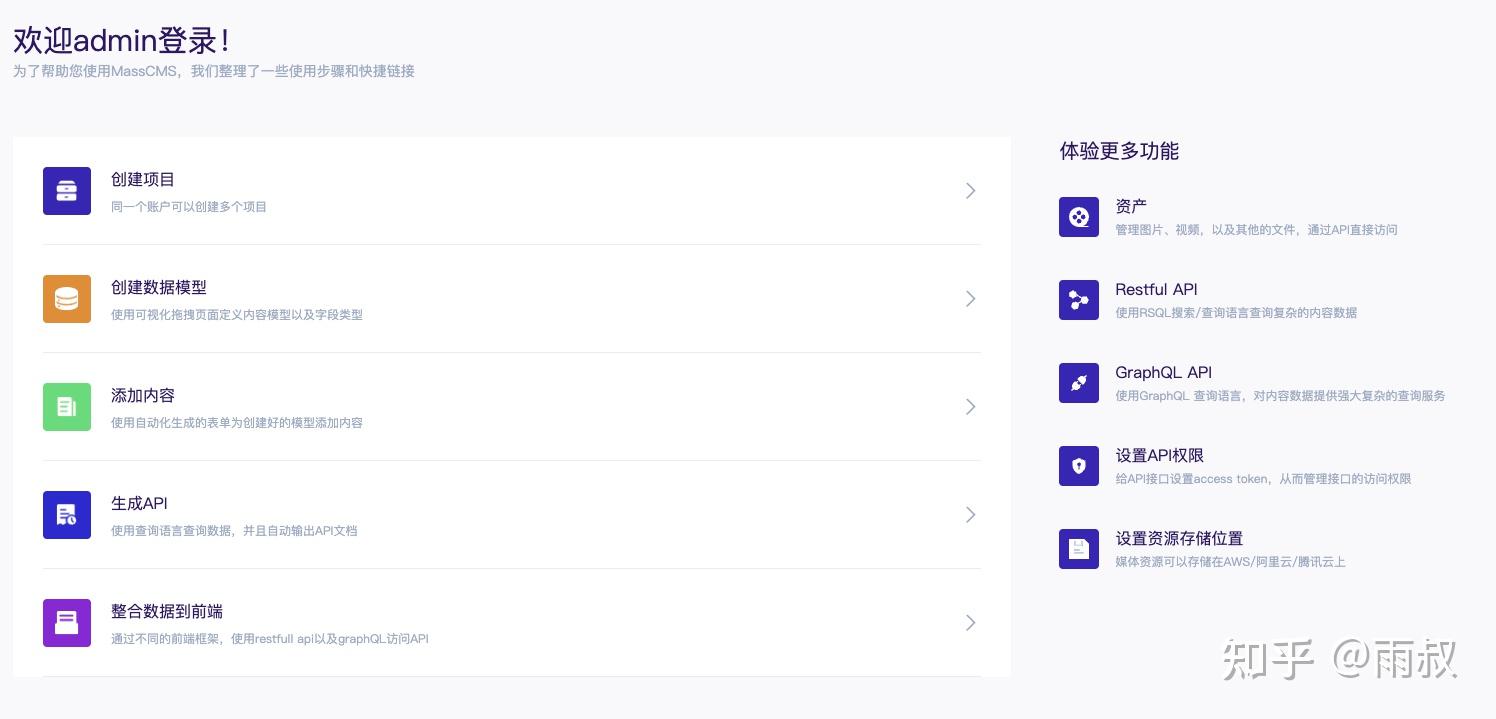Click the purple 整合数据到前端 icon
The image size is (1496, 719).
click(67, 623)
